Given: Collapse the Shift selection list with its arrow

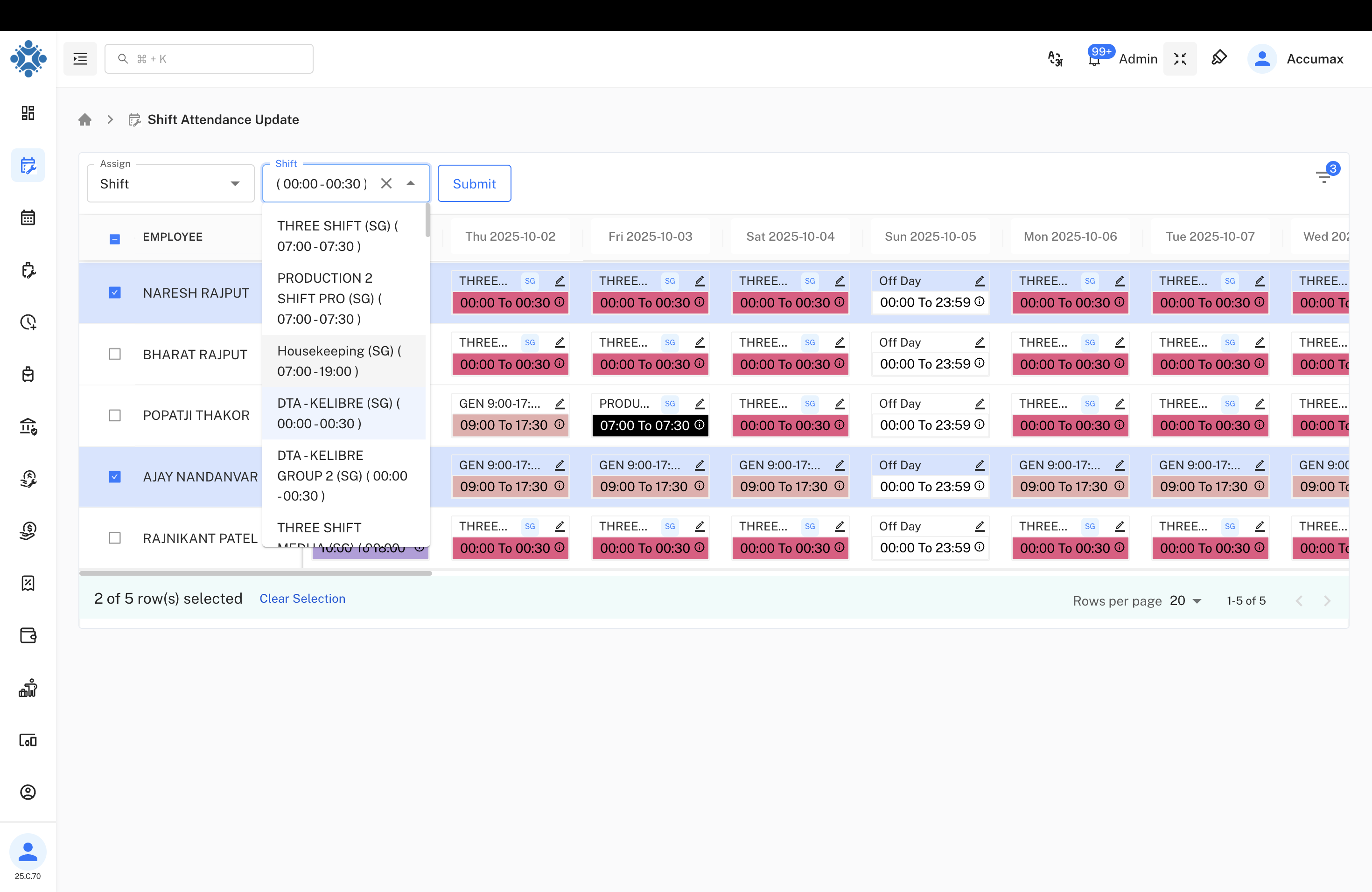Looking at the screenshot, I should point(411,183).
